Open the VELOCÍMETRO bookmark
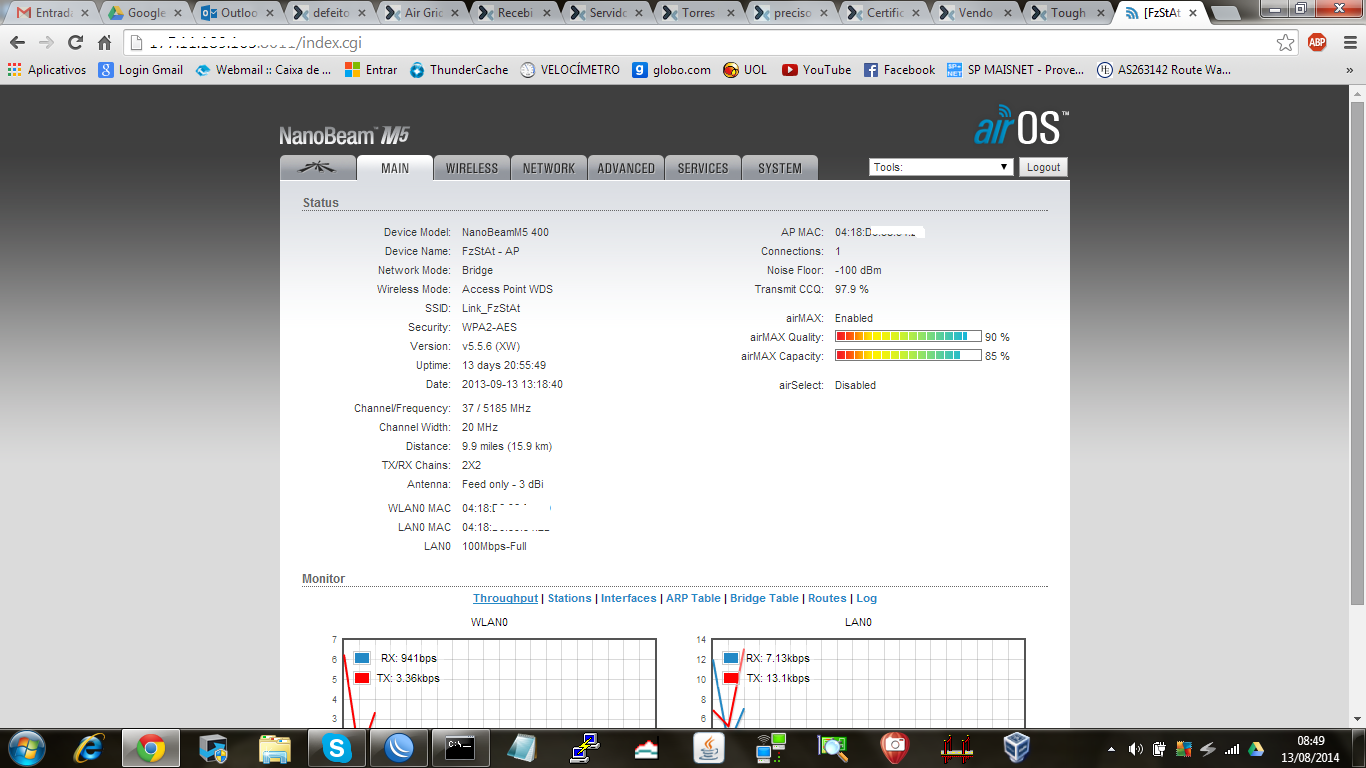 [570, 70]
